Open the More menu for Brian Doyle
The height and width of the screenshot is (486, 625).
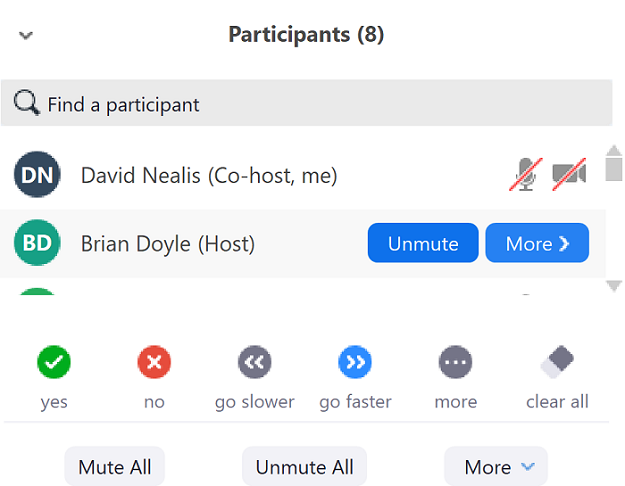click(x=537, y=243)
